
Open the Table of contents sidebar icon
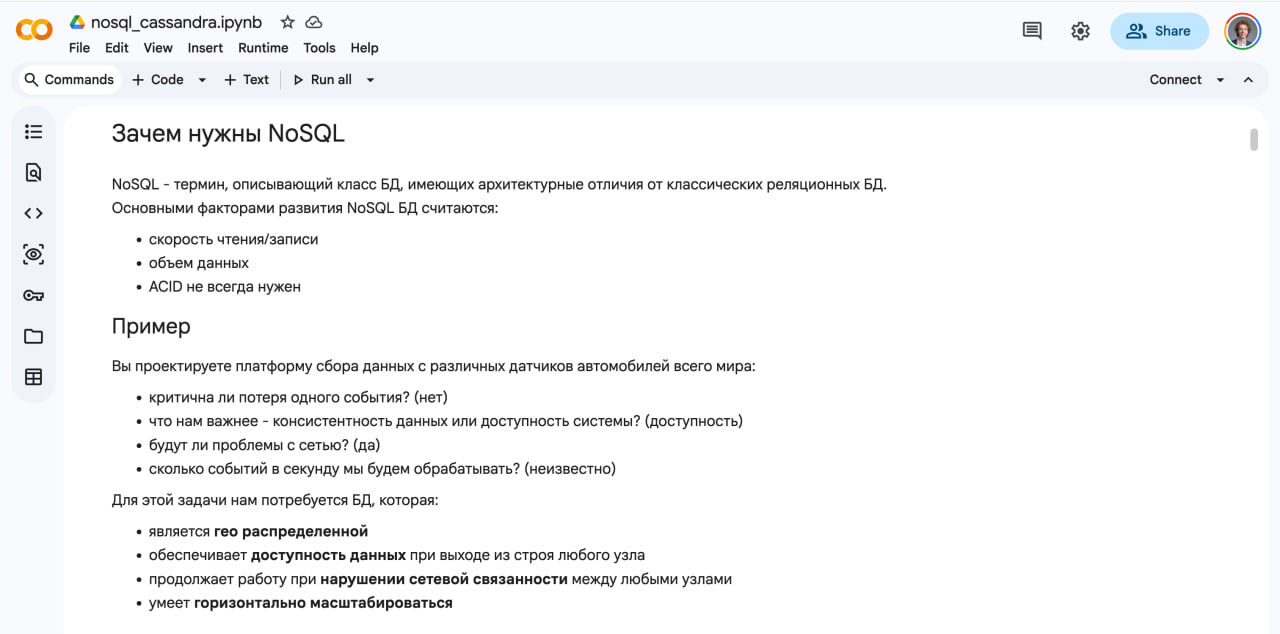point(33,131)
